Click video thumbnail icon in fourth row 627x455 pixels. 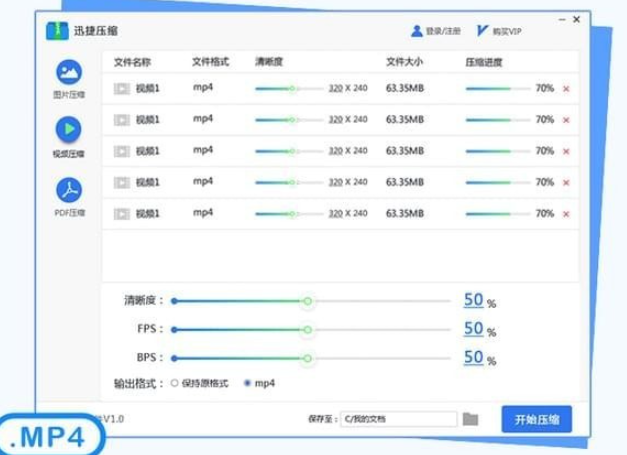click(x=122, y=182)
